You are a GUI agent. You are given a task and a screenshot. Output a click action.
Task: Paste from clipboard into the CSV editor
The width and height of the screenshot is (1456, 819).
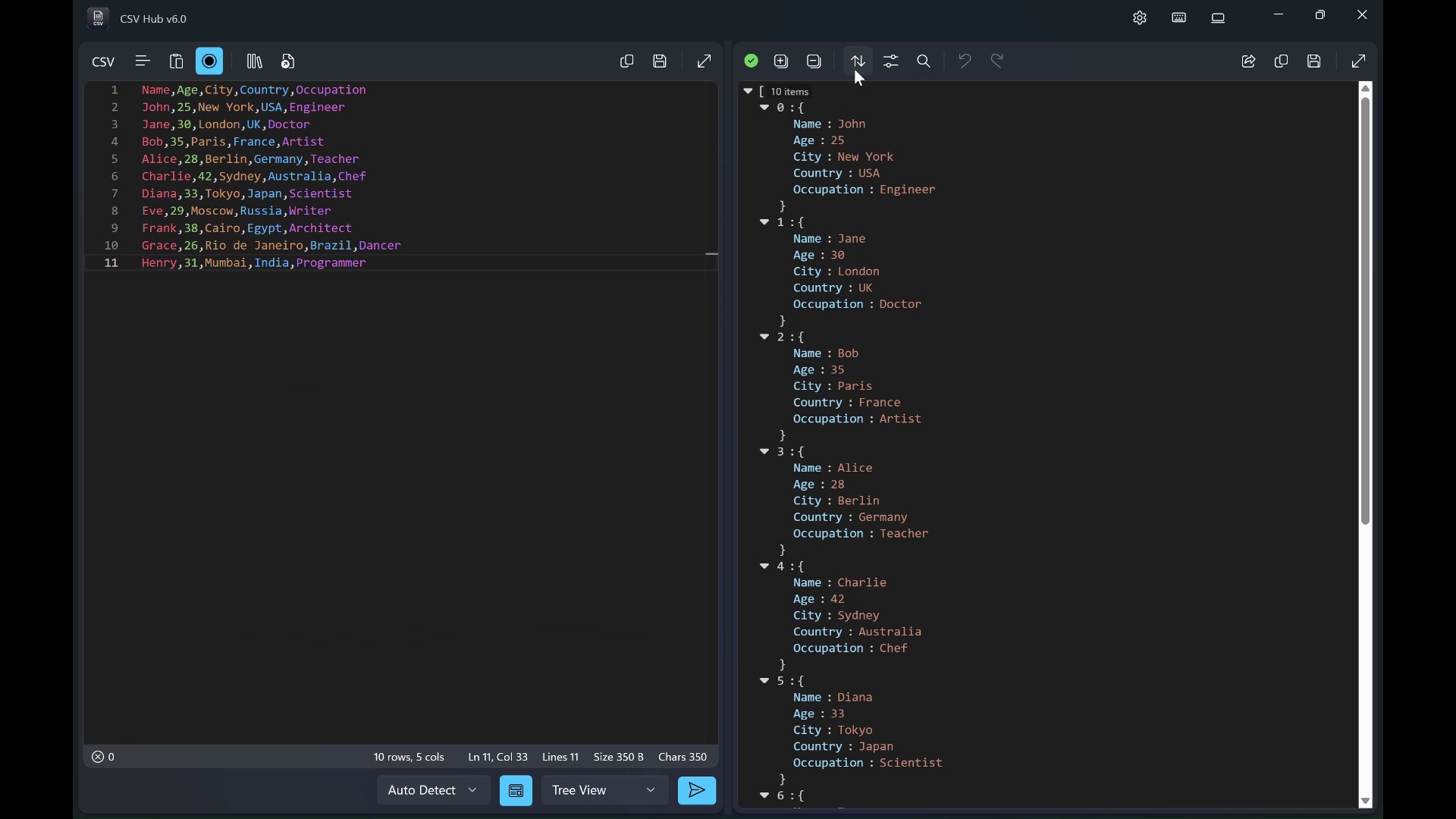click(x=177, y=61)
